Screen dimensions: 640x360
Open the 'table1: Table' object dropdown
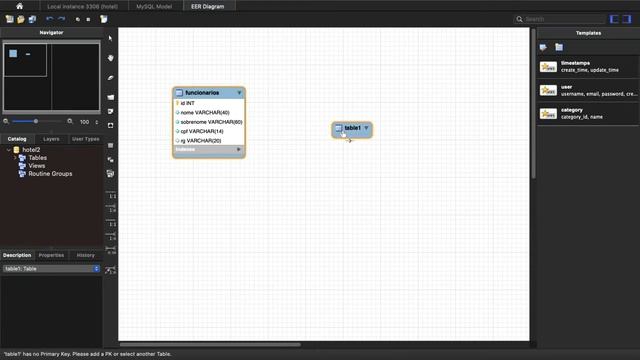click(51, 269)
